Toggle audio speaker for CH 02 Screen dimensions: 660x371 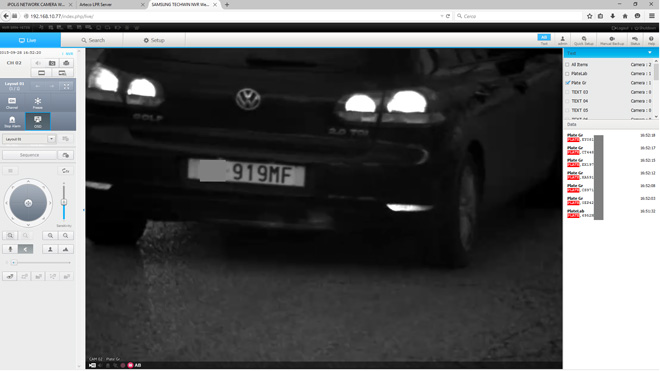click(x=38, y=63)
